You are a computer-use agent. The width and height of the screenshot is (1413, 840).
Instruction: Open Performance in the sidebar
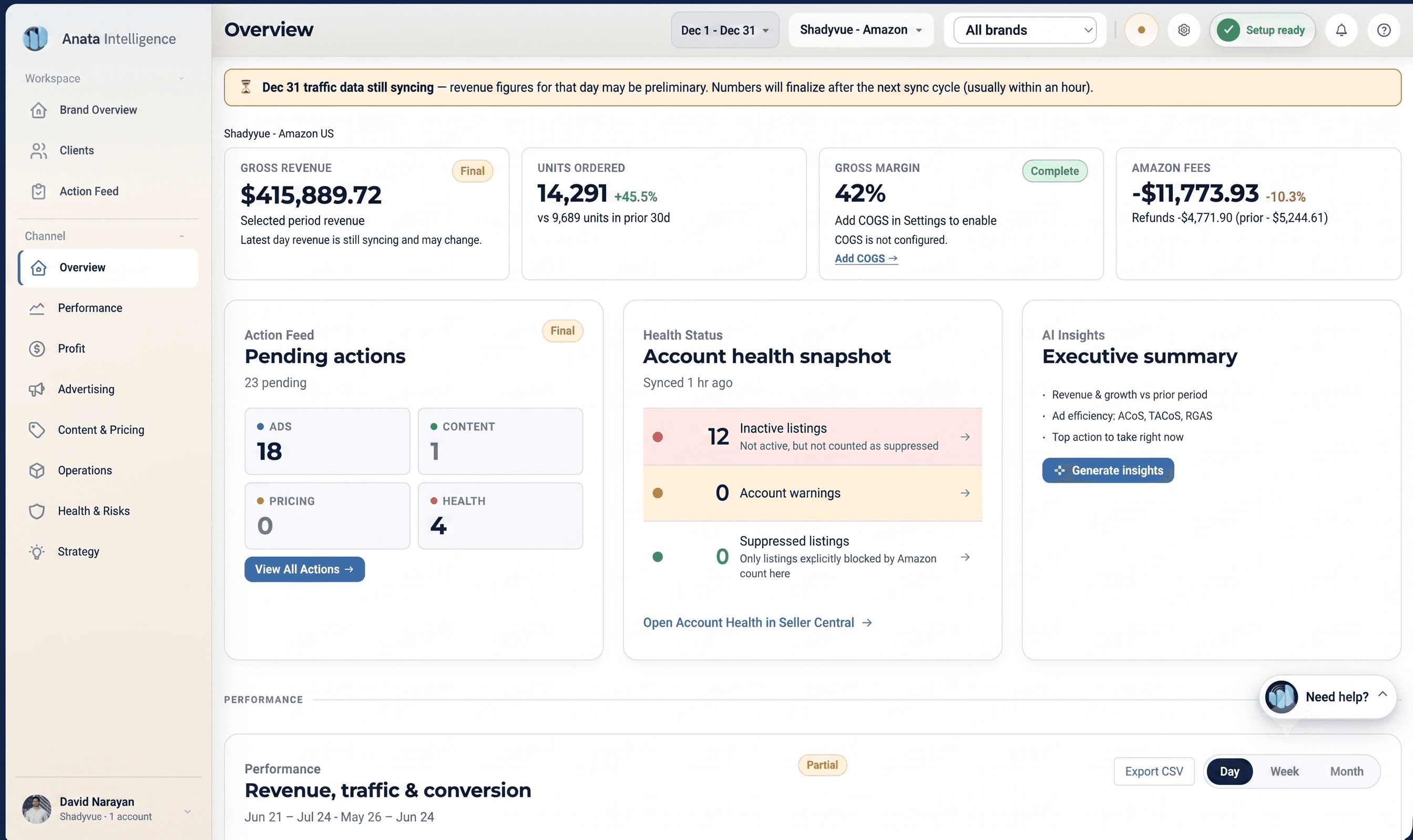coord(108,308)
